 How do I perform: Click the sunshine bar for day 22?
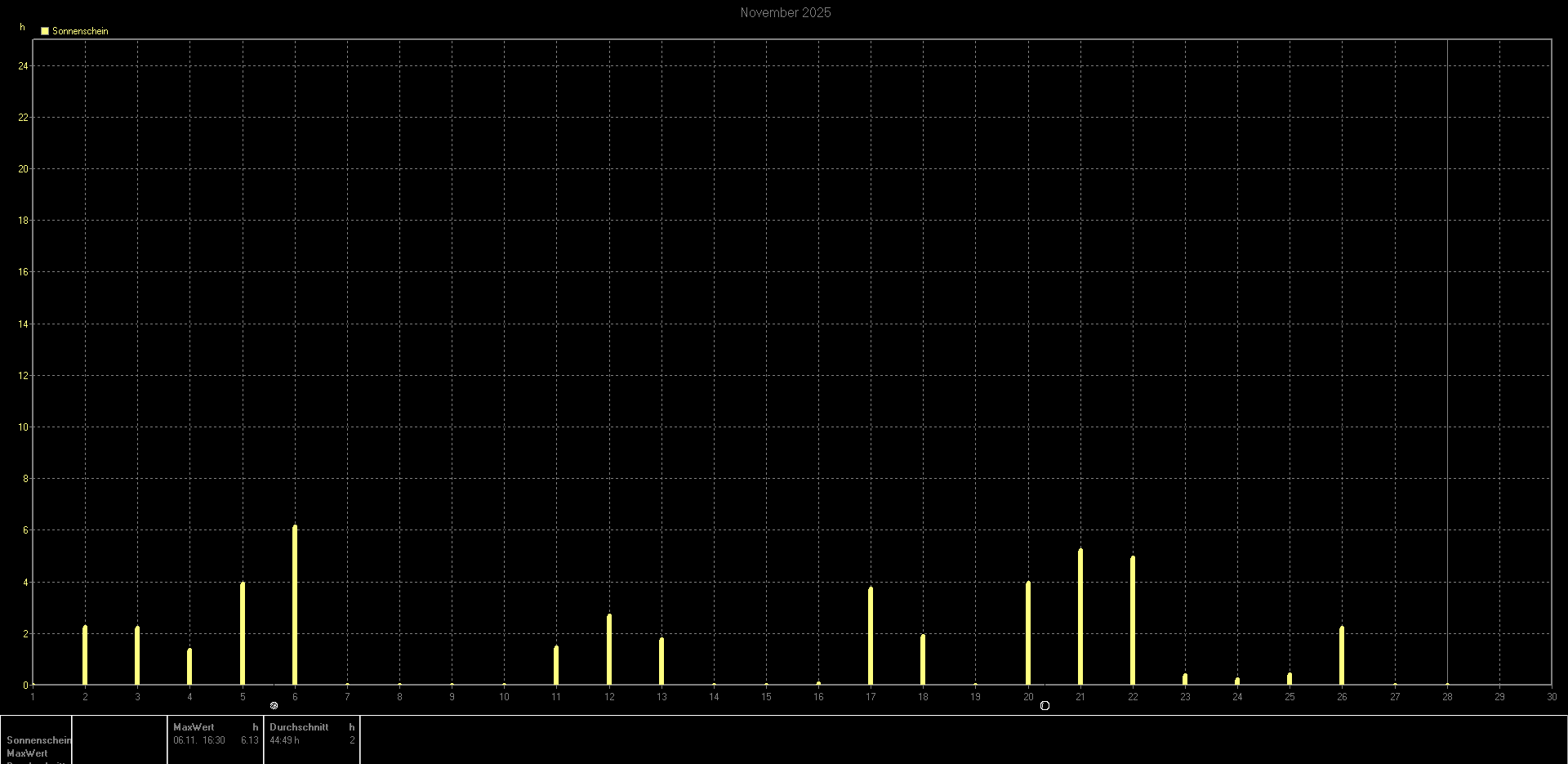pos(1133,621)
